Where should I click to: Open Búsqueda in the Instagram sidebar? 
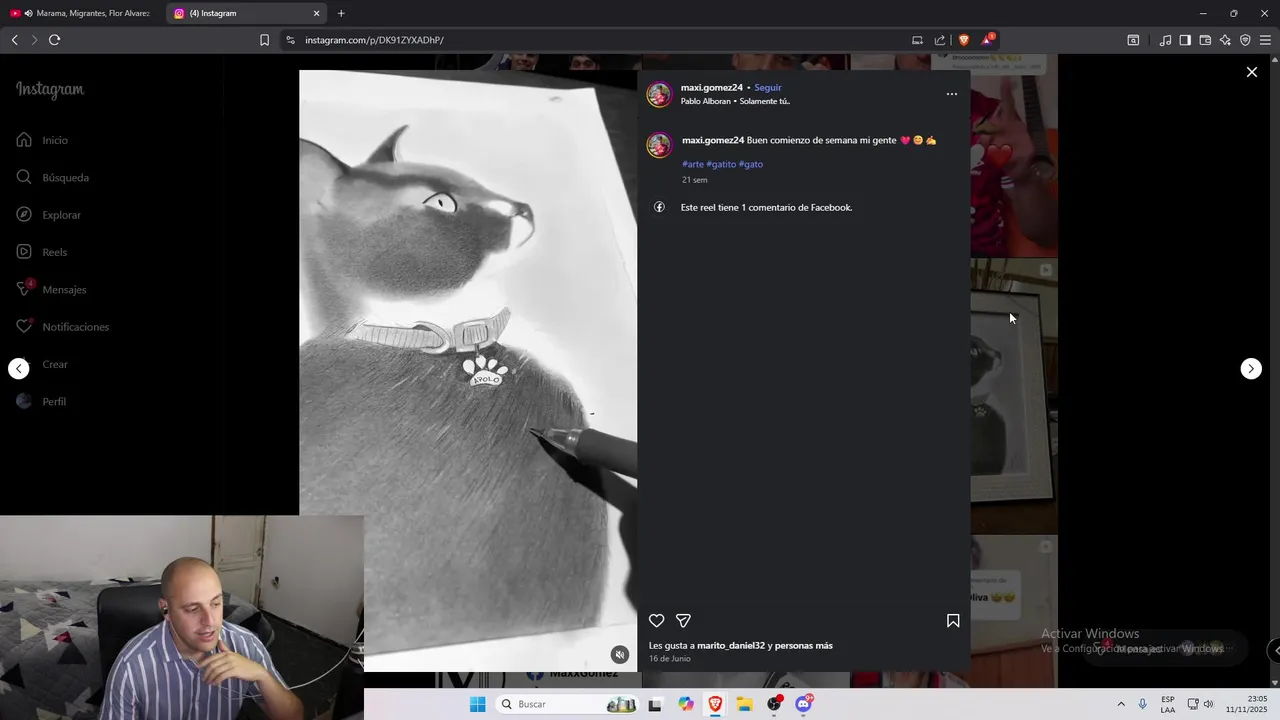point(52,177)
